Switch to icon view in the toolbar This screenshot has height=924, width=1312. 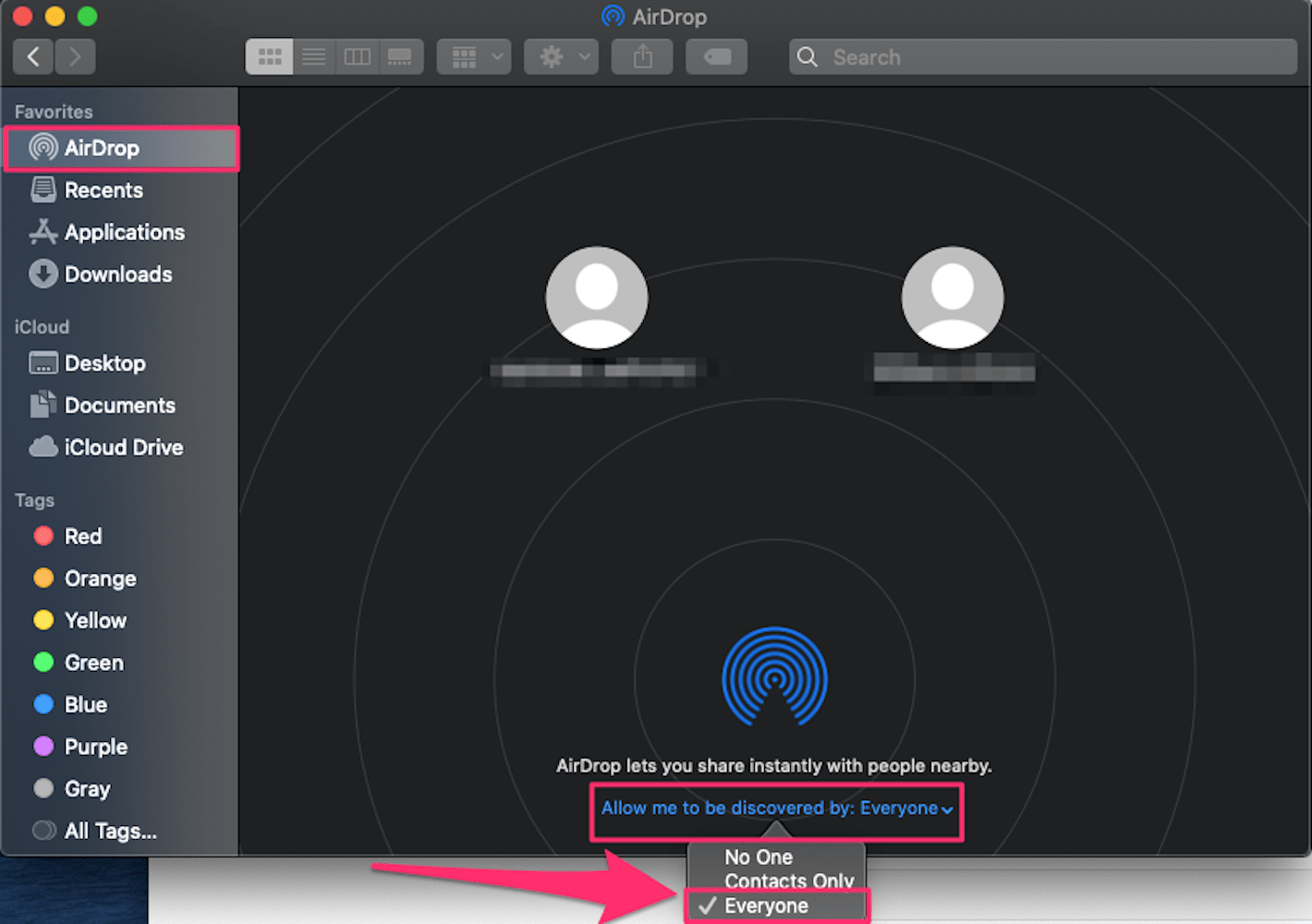269,56
